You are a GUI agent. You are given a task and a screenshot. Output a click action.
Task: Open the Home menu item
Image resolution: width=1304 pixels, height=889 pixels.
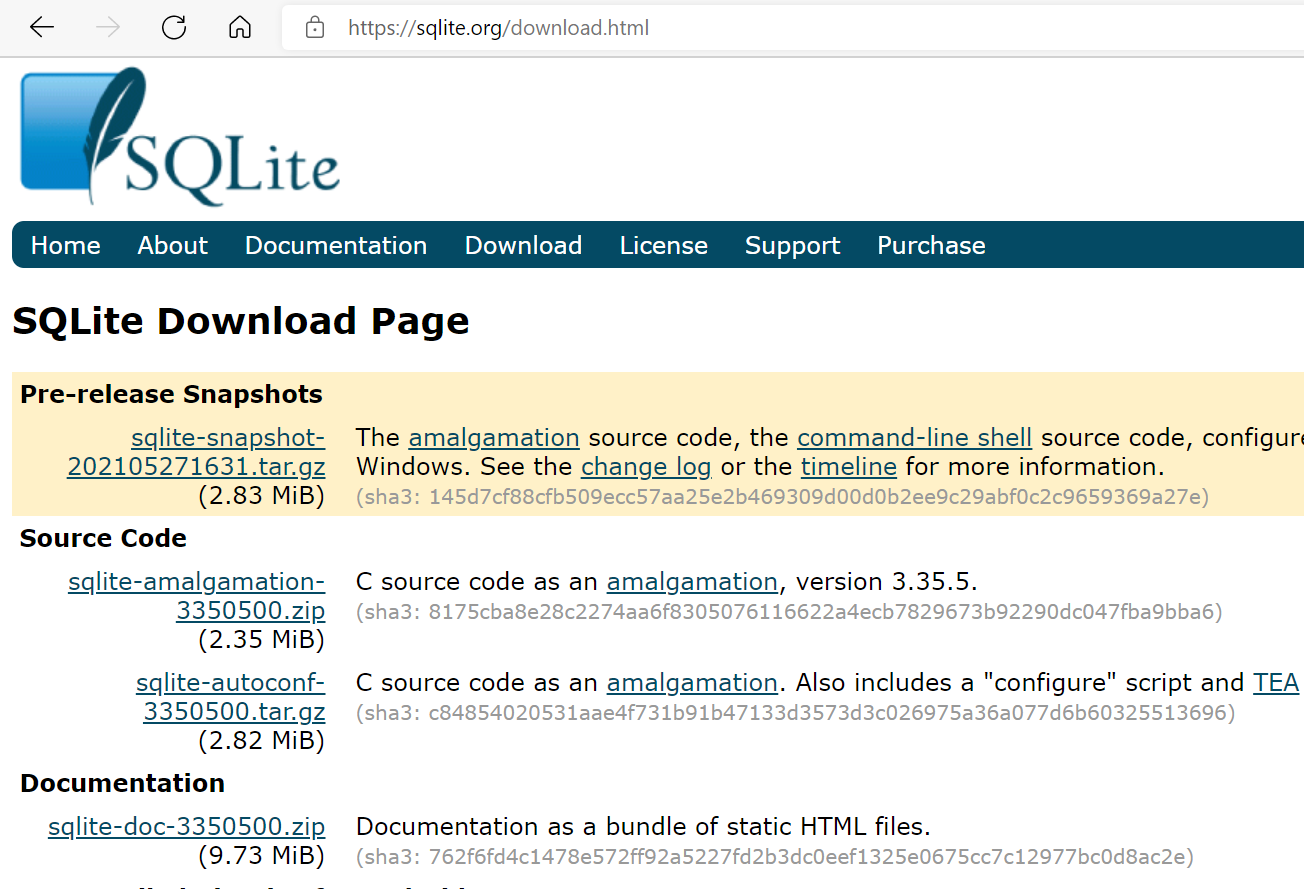66,246
